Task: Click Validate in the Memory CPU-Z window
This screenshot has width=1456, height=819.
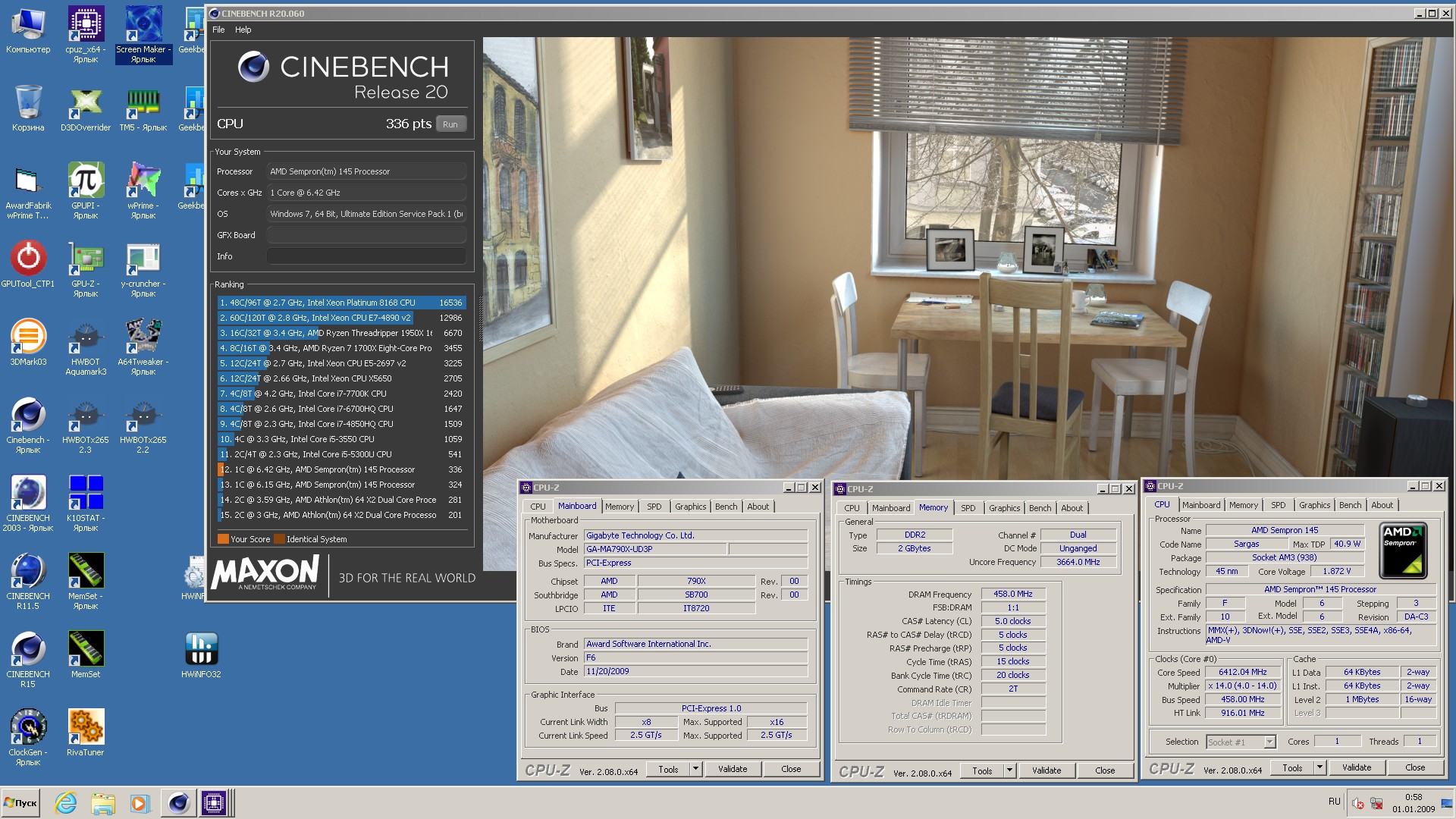Action: click(x=1046, y=770)
